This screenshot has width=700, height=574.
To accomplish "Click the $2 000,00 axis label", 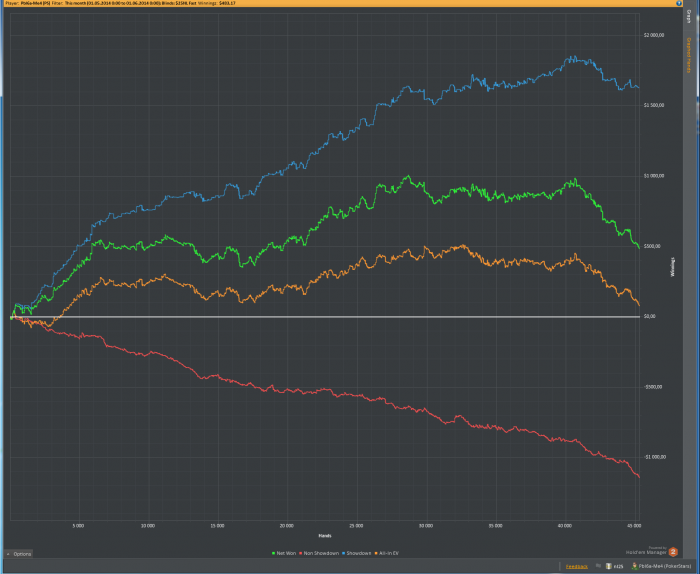I will [x=654, y=35].
